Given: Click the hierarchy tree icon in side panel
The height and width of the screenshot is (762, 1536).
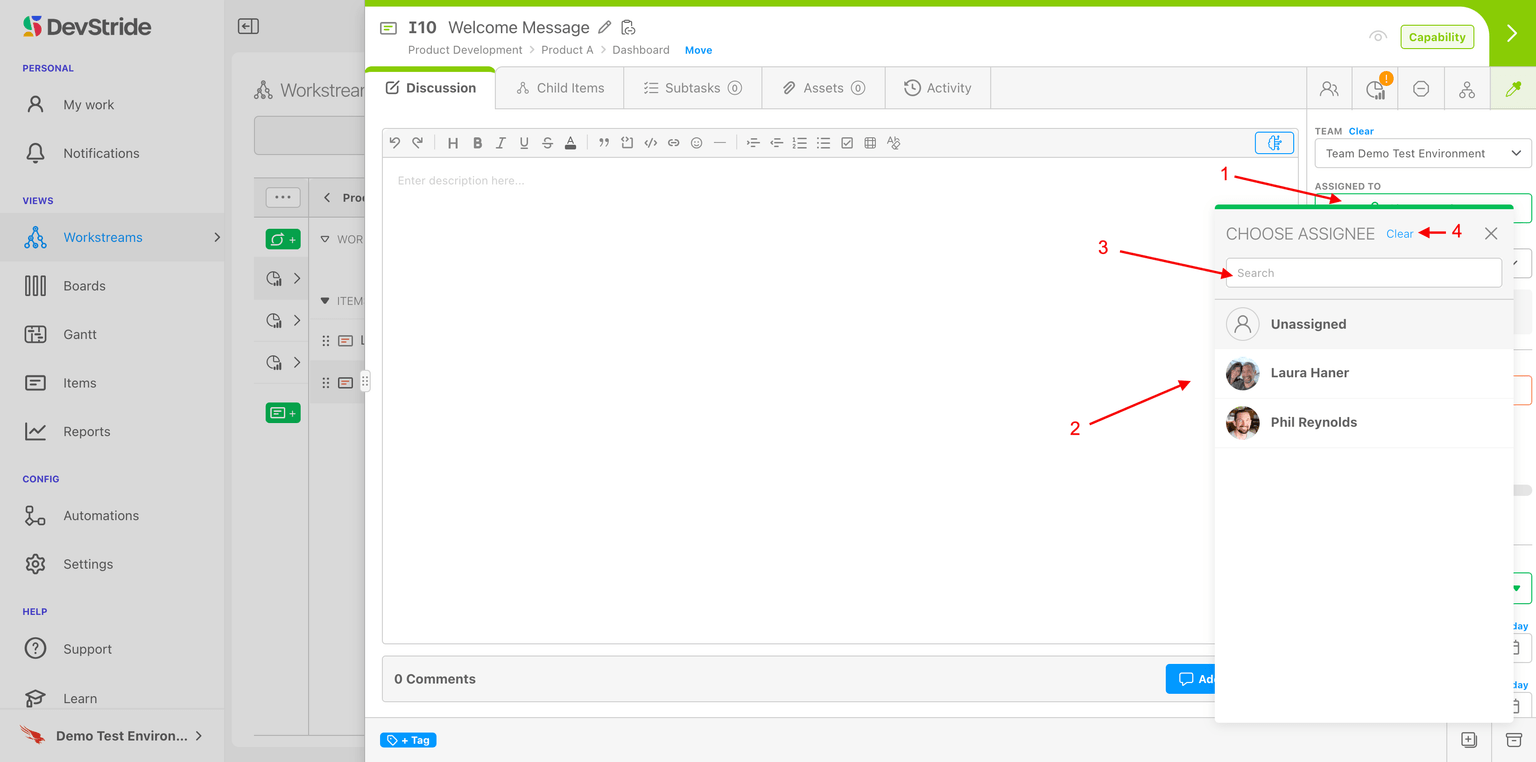Looking at the screenshot, I should (x=1466, y=89).
